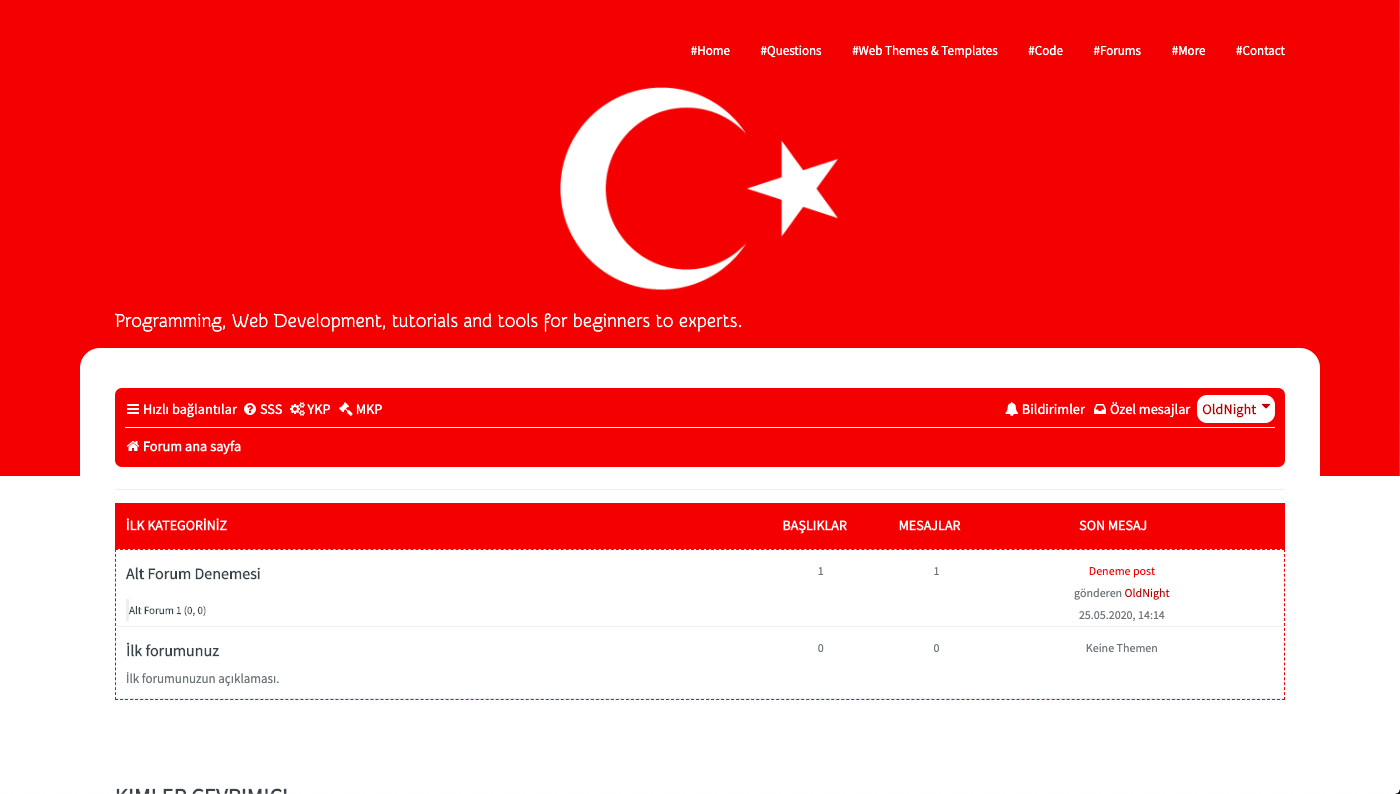Click the SON MESAJ column header
This screenshot has width=1400, height=794.
pos(1113,525)
